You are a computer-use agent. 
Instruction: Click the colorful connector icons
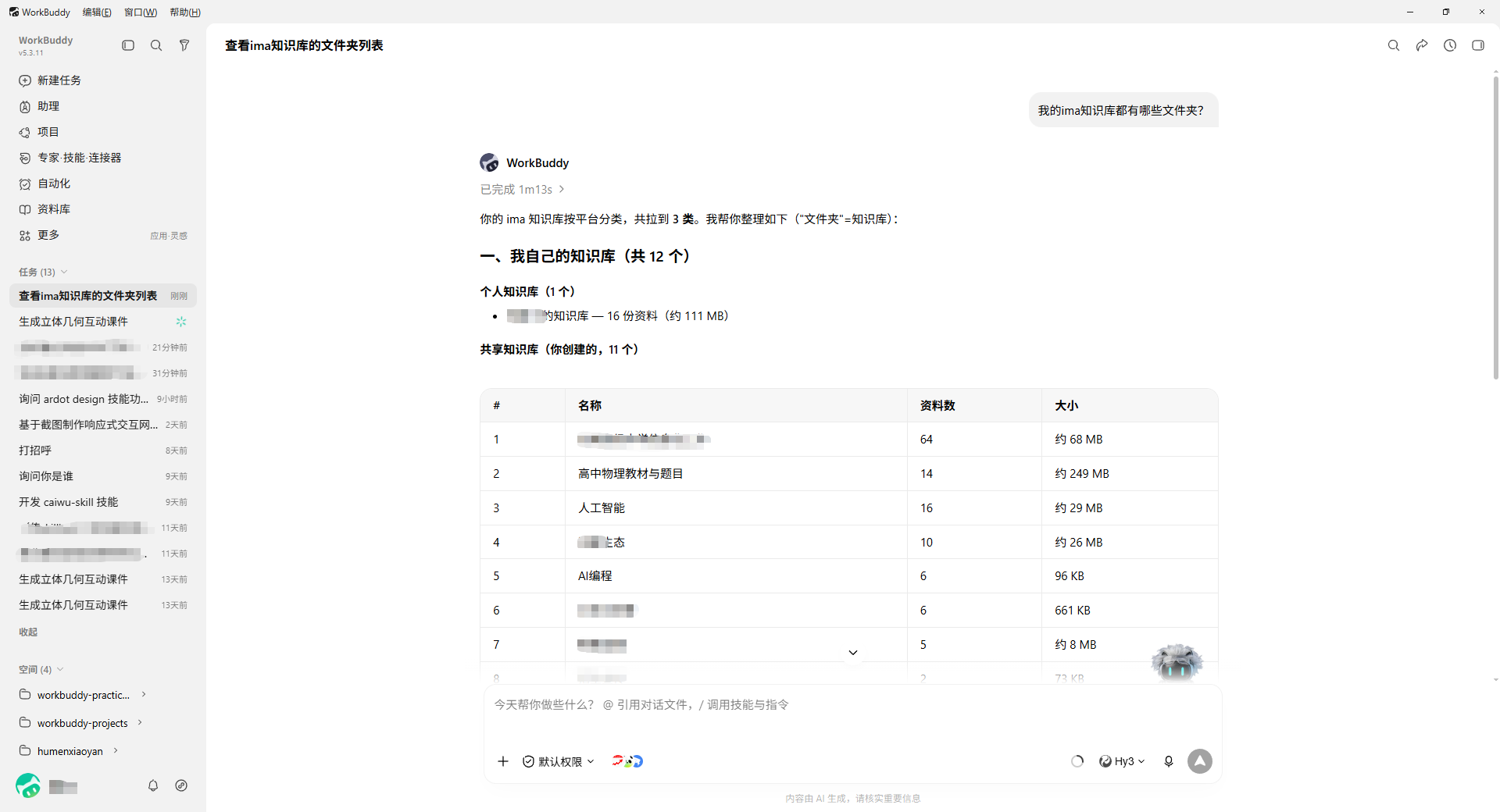coord(627,760)
